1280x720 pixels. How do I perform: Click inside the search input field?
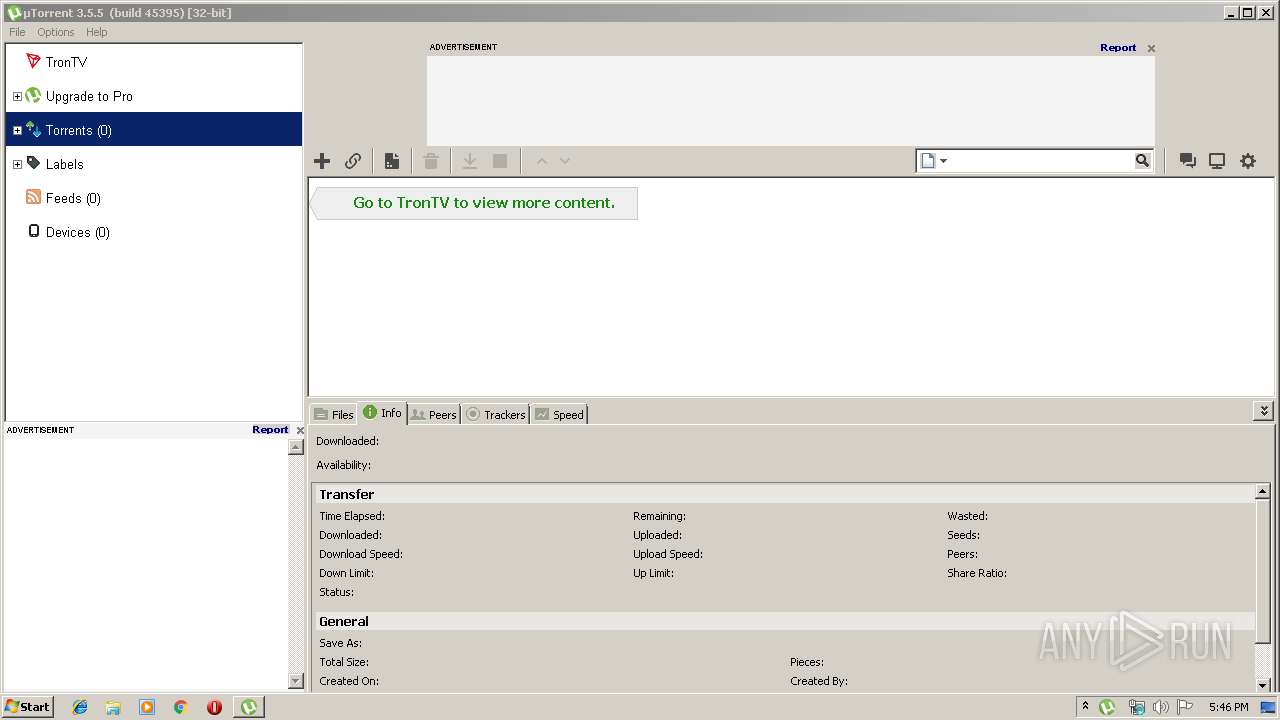click(1038, 161)
